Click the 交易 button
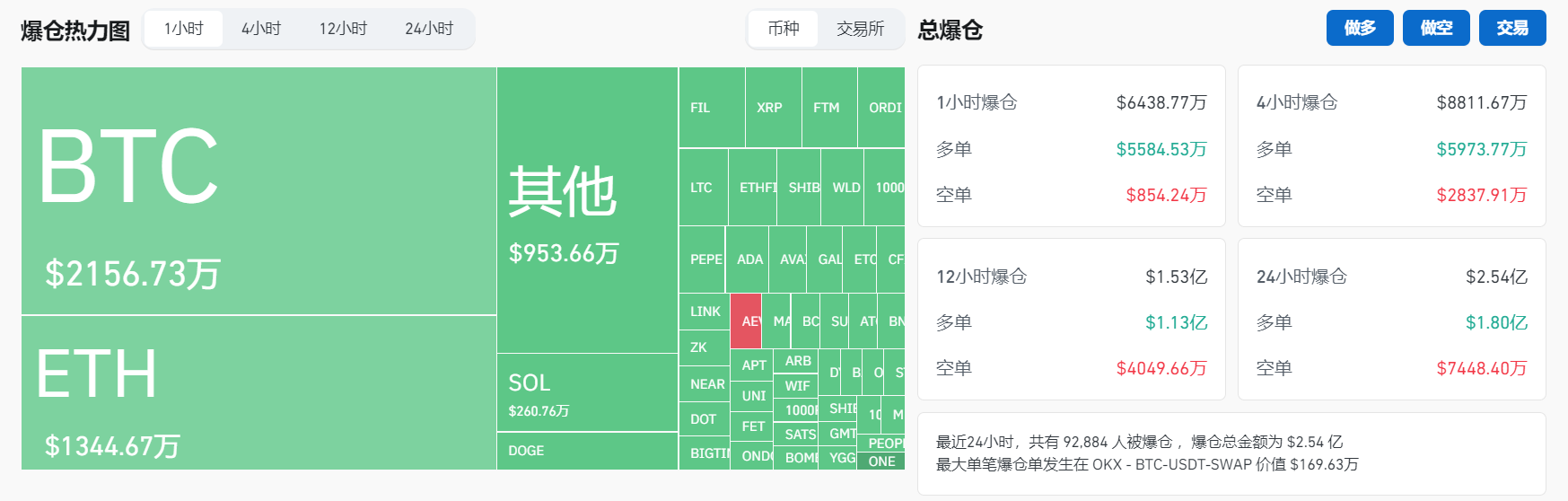 pos(1511,28)
